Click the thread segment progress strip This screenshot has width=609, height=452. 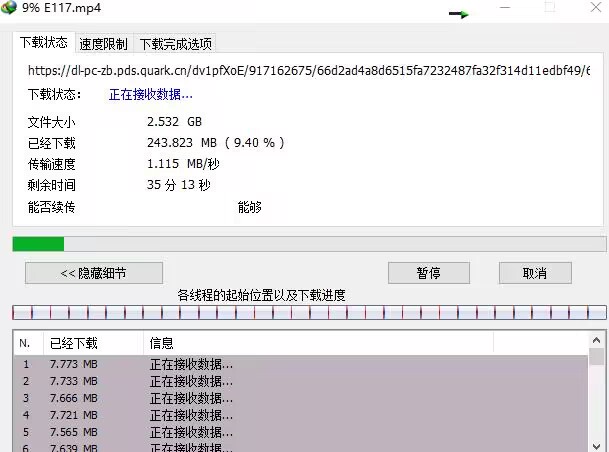308,312
